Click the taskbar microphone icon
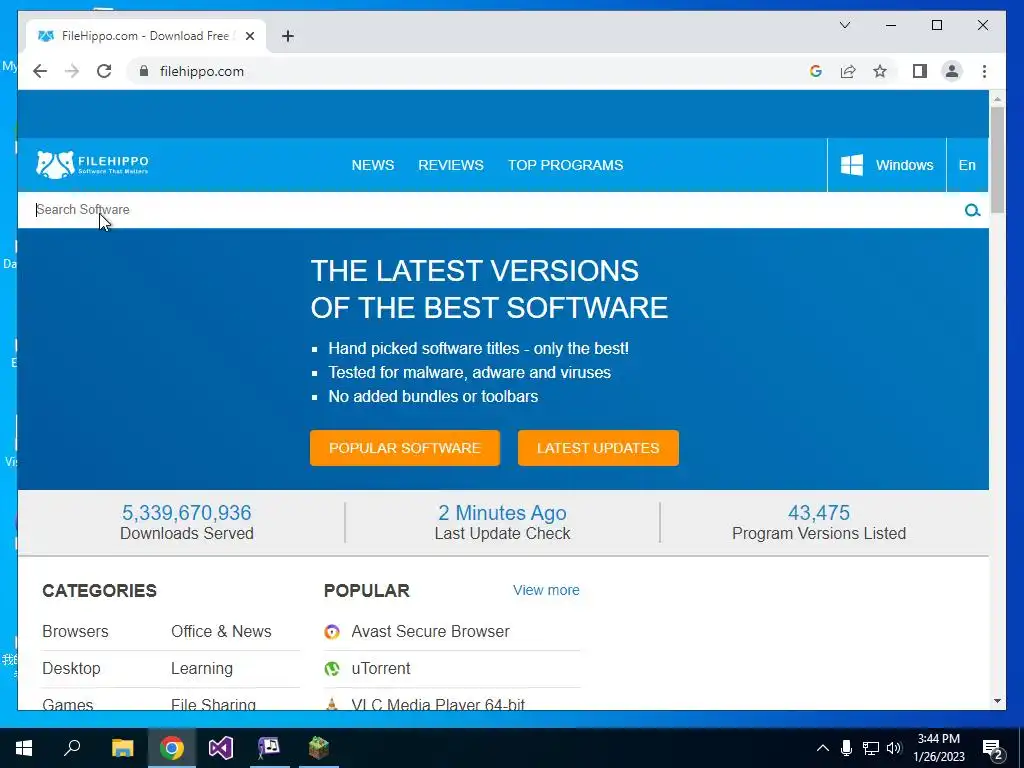The width and height of the screenshot is (1024, 768). coord(846,748)
